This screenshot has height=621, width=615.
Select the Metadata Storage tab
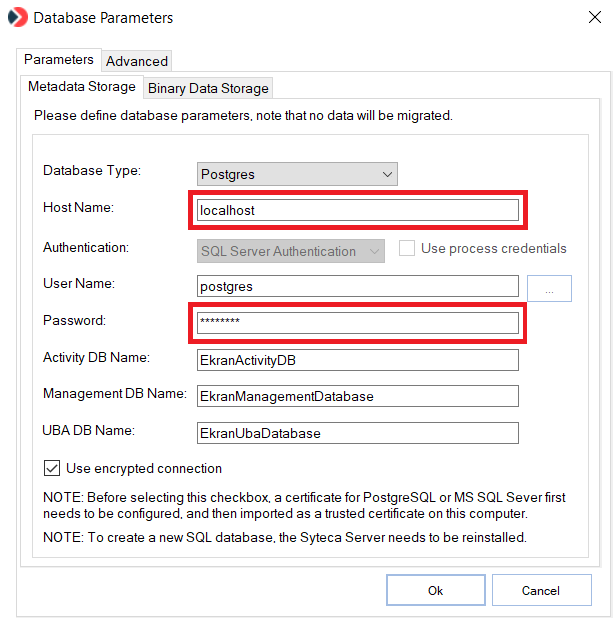pyautogui.click(x=82, y=87)
